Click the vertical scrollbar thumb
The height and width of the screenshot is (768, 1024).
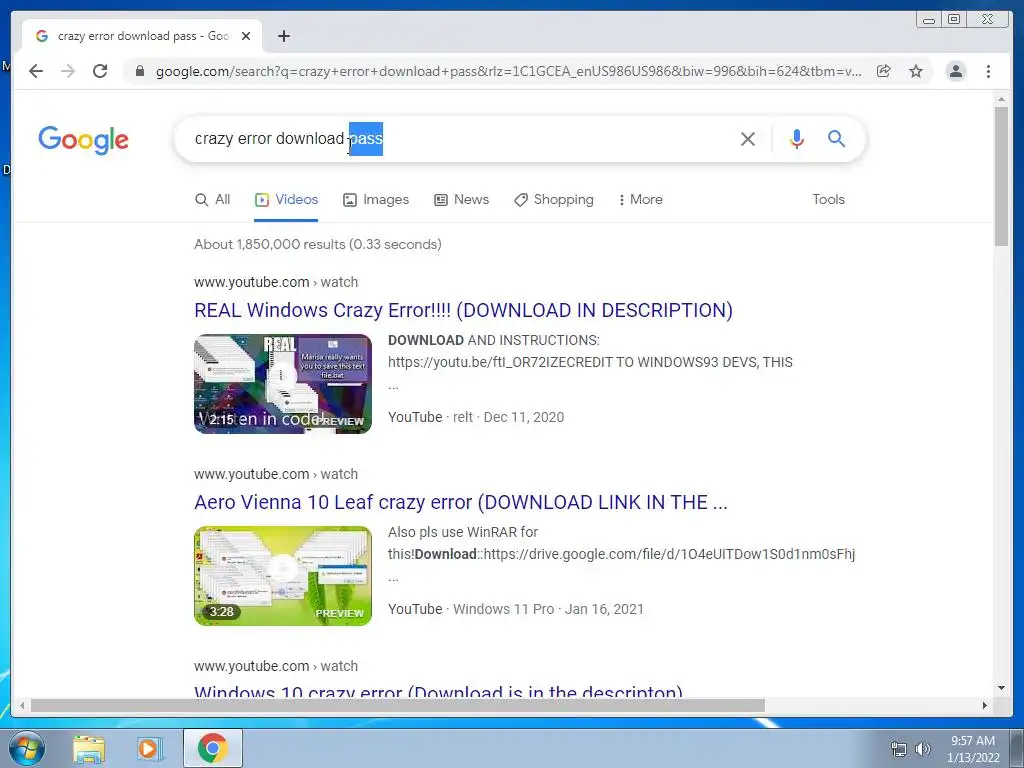point(1002,176)
